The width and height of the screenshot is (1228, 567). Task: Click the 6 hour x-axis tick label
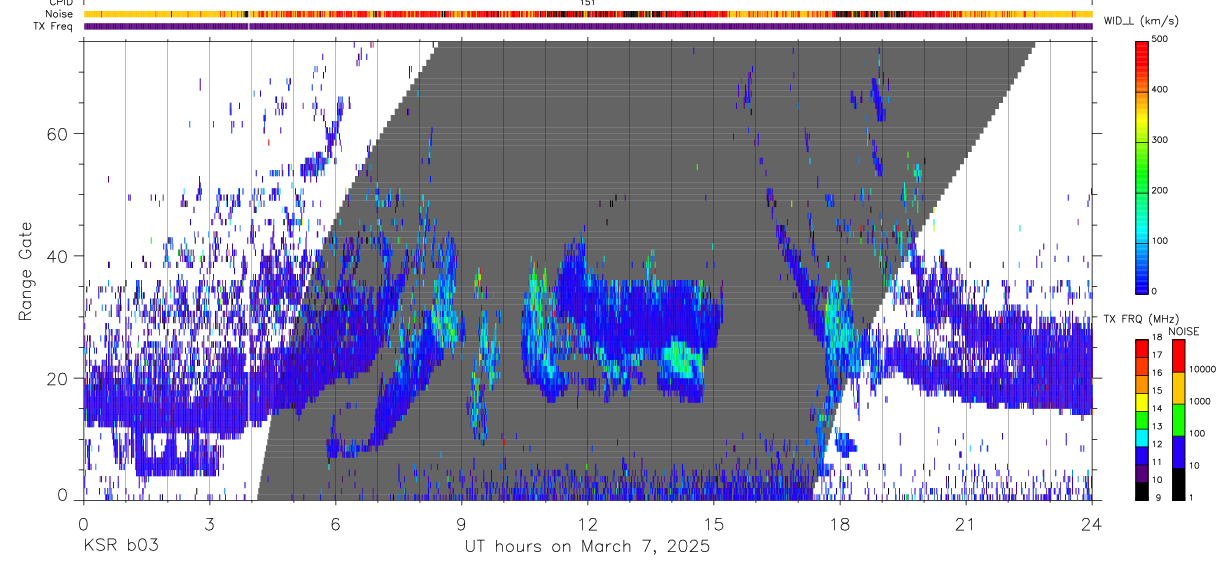[x=336, y=524]
